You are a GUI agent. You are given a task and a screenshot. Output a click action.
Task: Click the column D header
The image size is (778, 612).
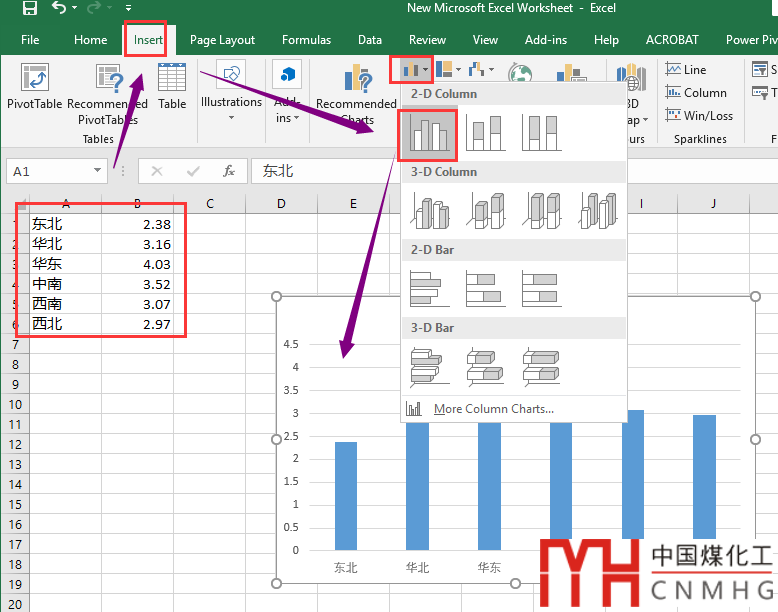point(281,204)
